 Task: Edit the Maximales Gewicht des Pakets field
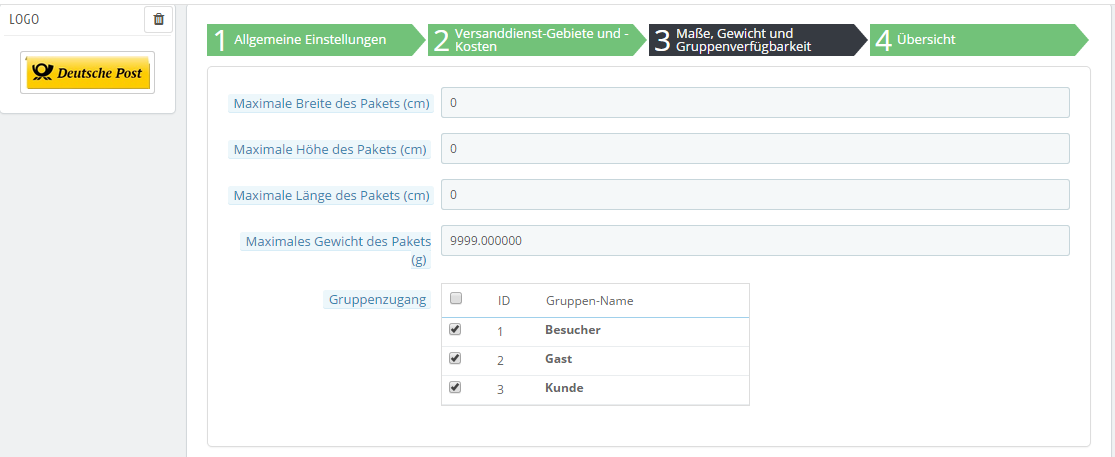[755, 241]
